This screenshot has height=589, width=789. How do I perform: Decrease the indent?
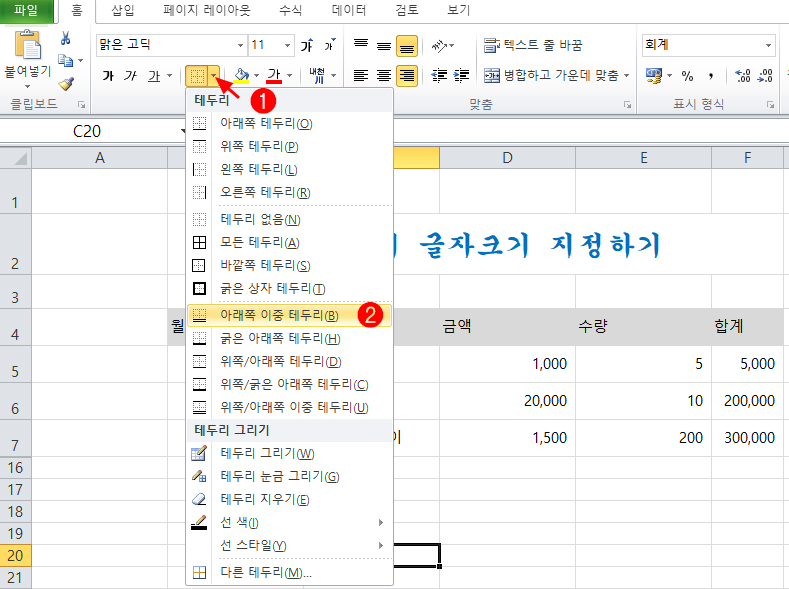(x=439, y=76)
